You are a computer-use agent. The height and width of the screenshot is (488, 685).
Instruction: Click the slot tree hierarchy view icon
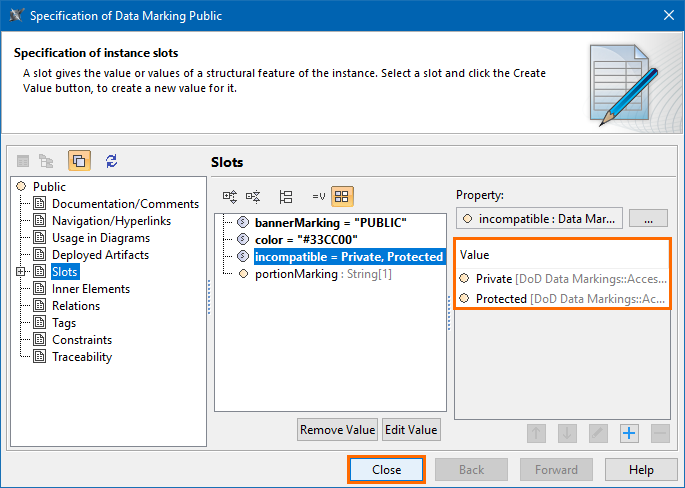286,197
